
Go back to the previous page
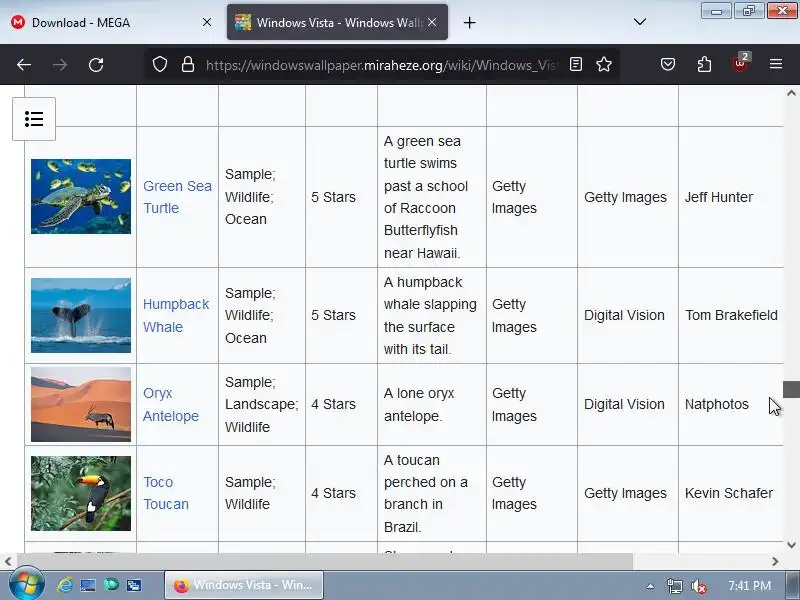tap(24, 65)
